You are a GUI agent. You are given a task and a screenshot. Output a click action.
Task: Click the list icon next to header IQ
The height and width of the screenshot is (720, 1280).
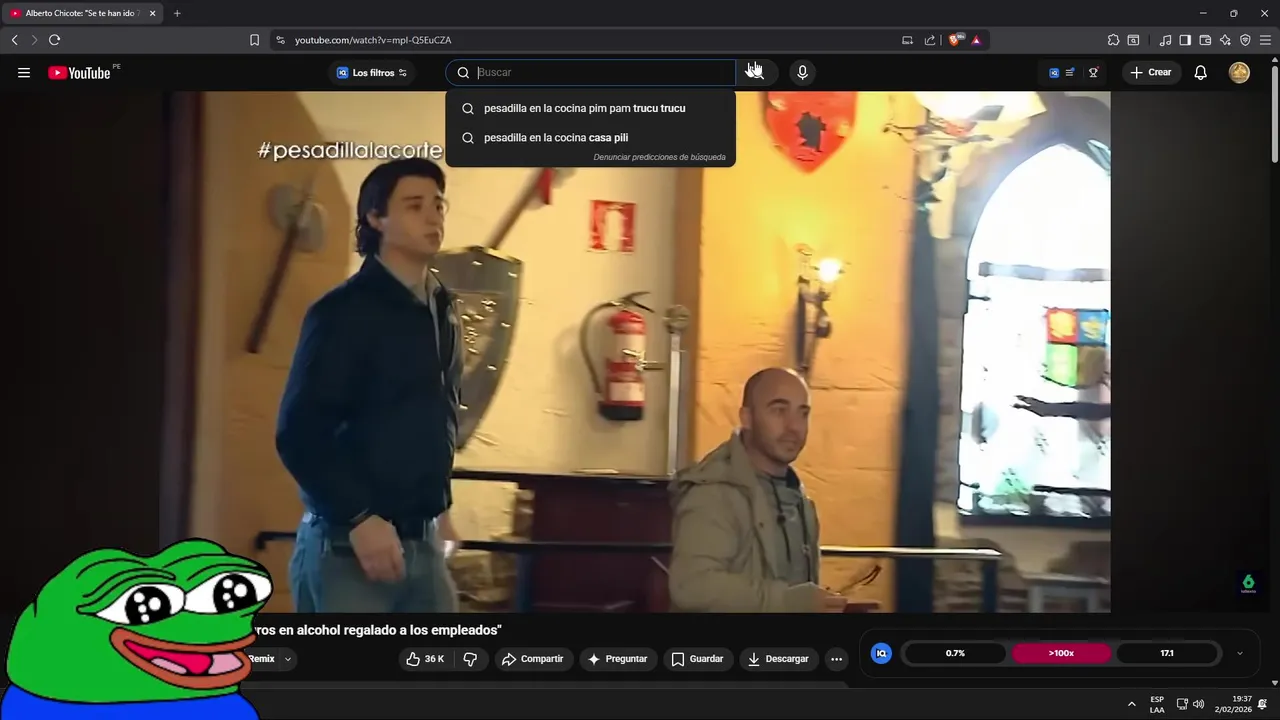tap(1070, 72)
